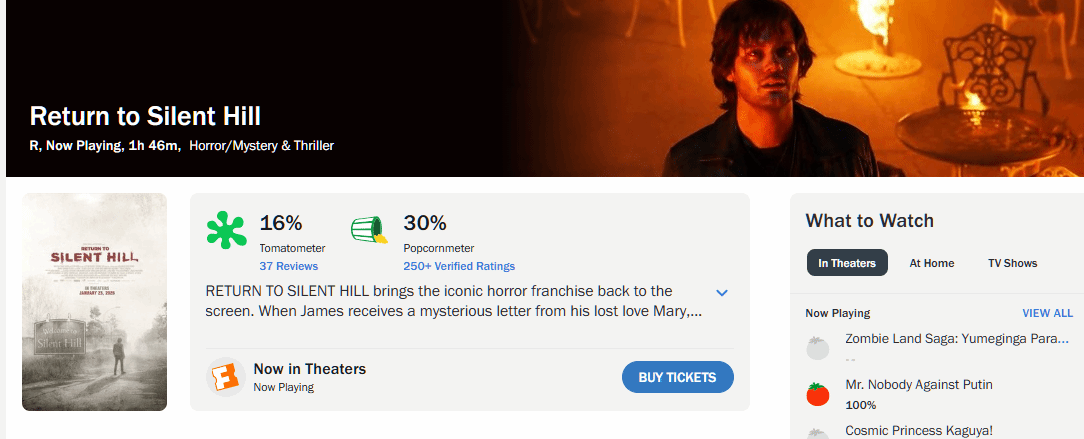Click the gray tomato icon beside Zombie Land Saga

tap(818, 348)
